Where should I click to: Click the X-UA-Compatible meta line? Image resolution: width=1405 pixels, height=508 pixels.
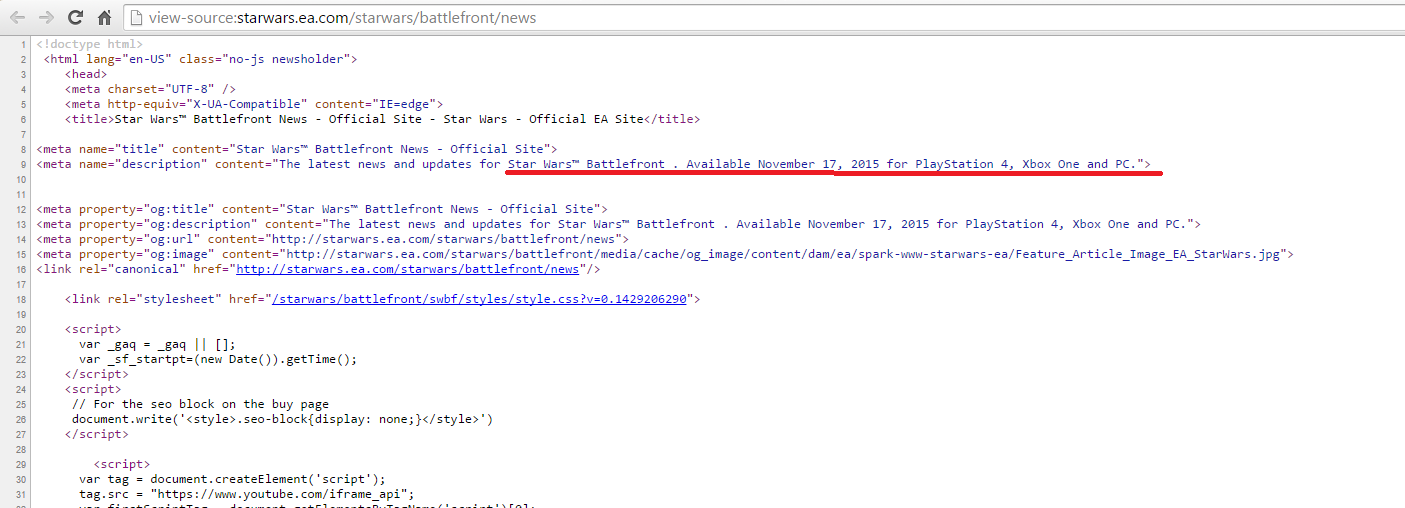click(x=254, y=104)
